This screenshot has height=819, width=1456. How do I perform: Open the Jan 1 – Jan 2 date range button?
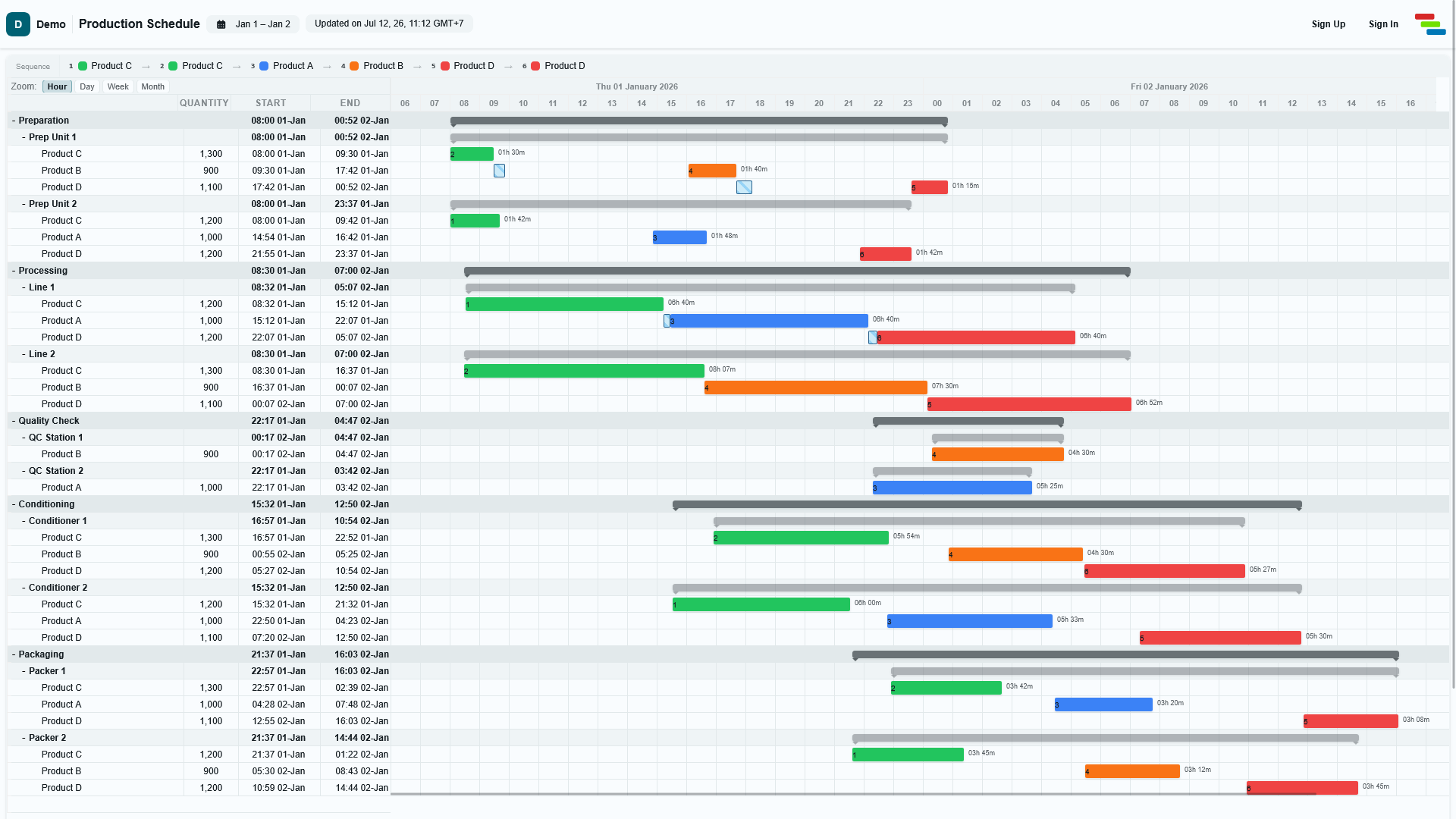(253, 24)
